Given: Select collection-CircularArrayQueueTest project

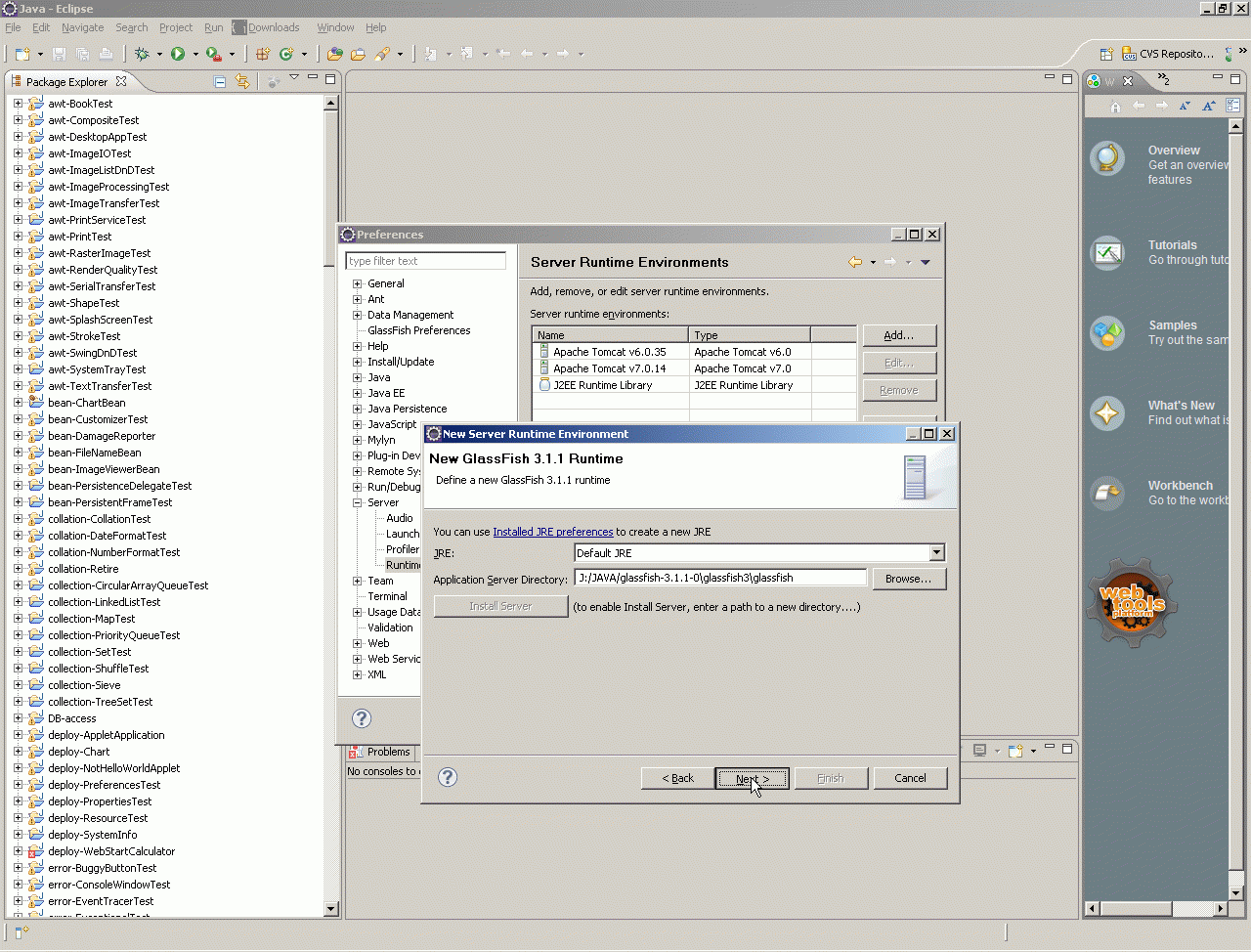Looking at the screenshot, I should coord(128,585).
